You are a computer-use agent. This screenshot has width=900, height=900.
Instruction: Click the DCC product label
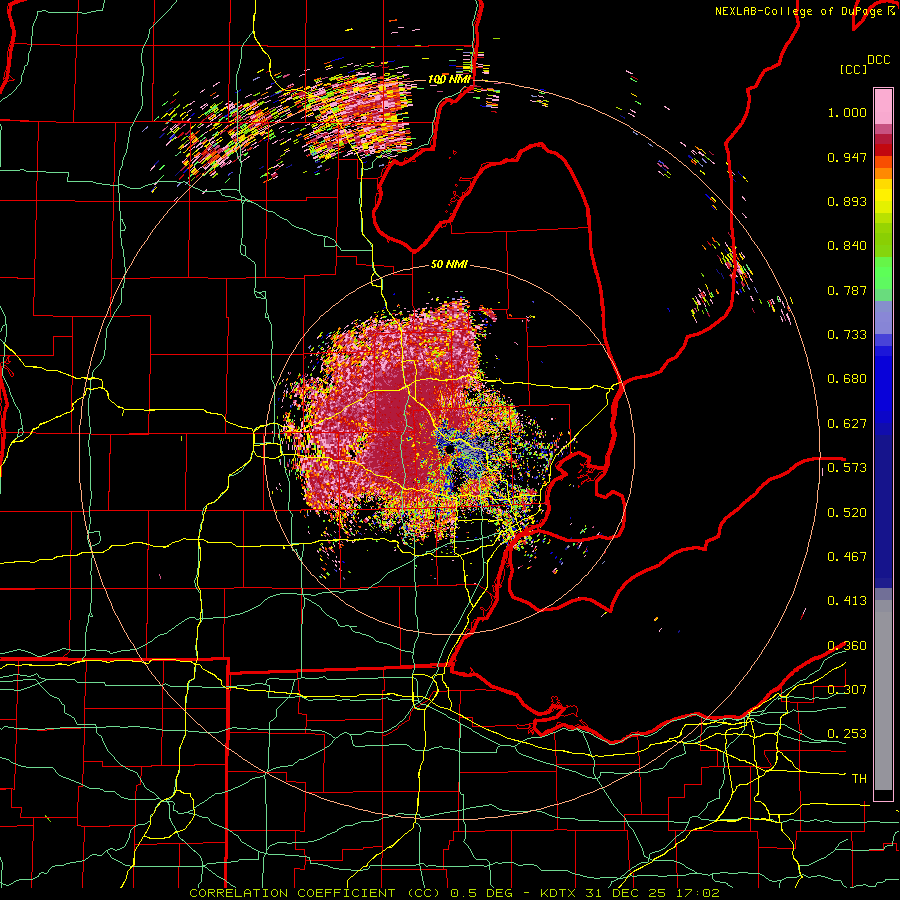(x=878, y=60)
